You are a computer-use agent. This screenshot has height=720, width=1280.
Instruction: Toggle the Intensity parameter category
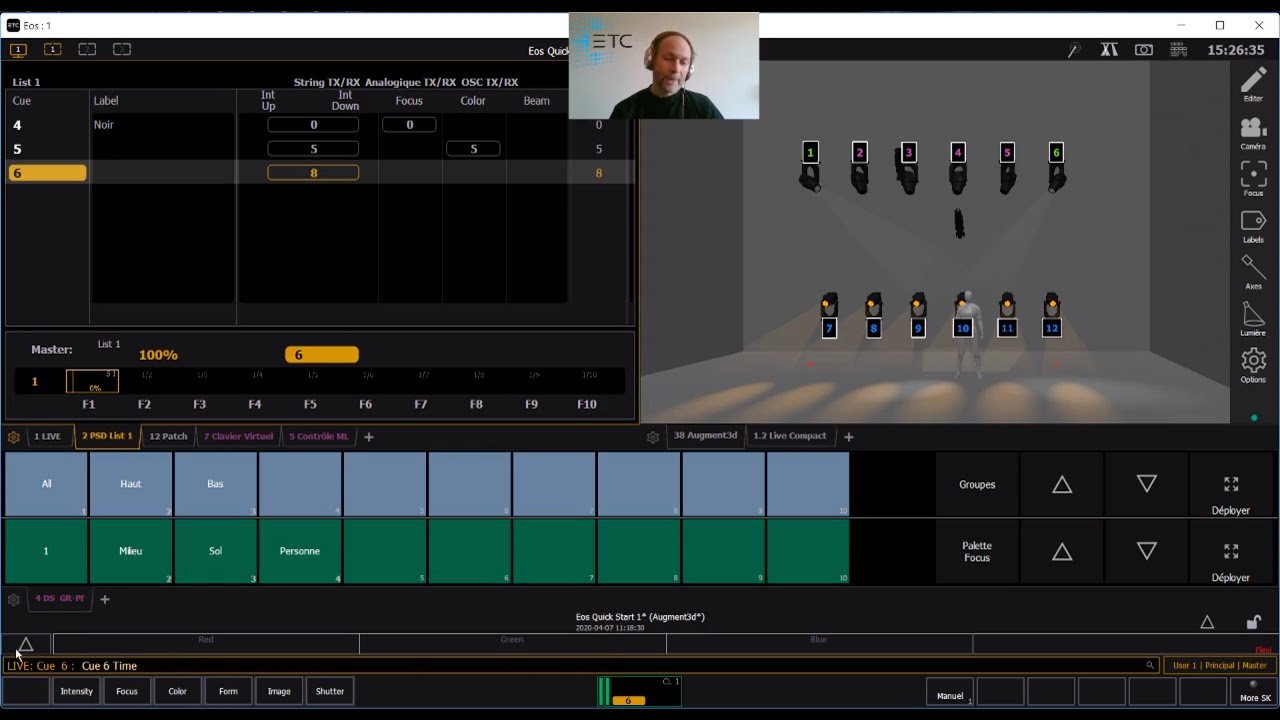click(x=76, y=691)
